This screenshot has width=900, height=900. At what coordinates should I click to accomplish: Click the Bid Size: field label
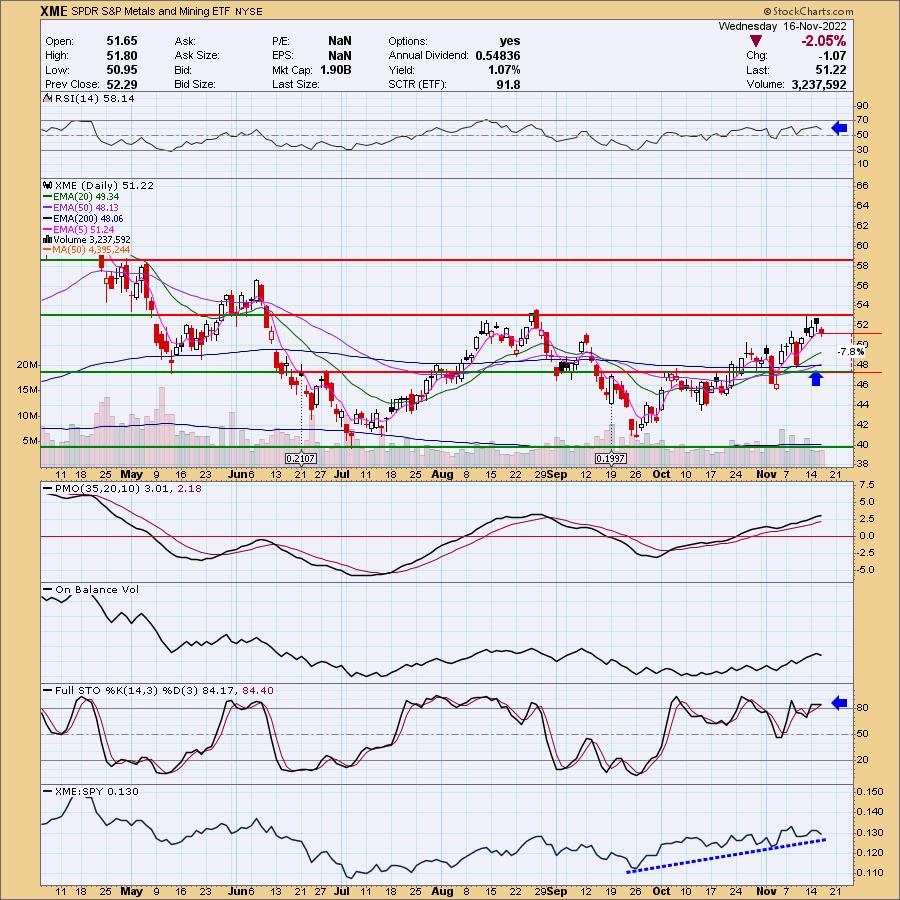195,84
